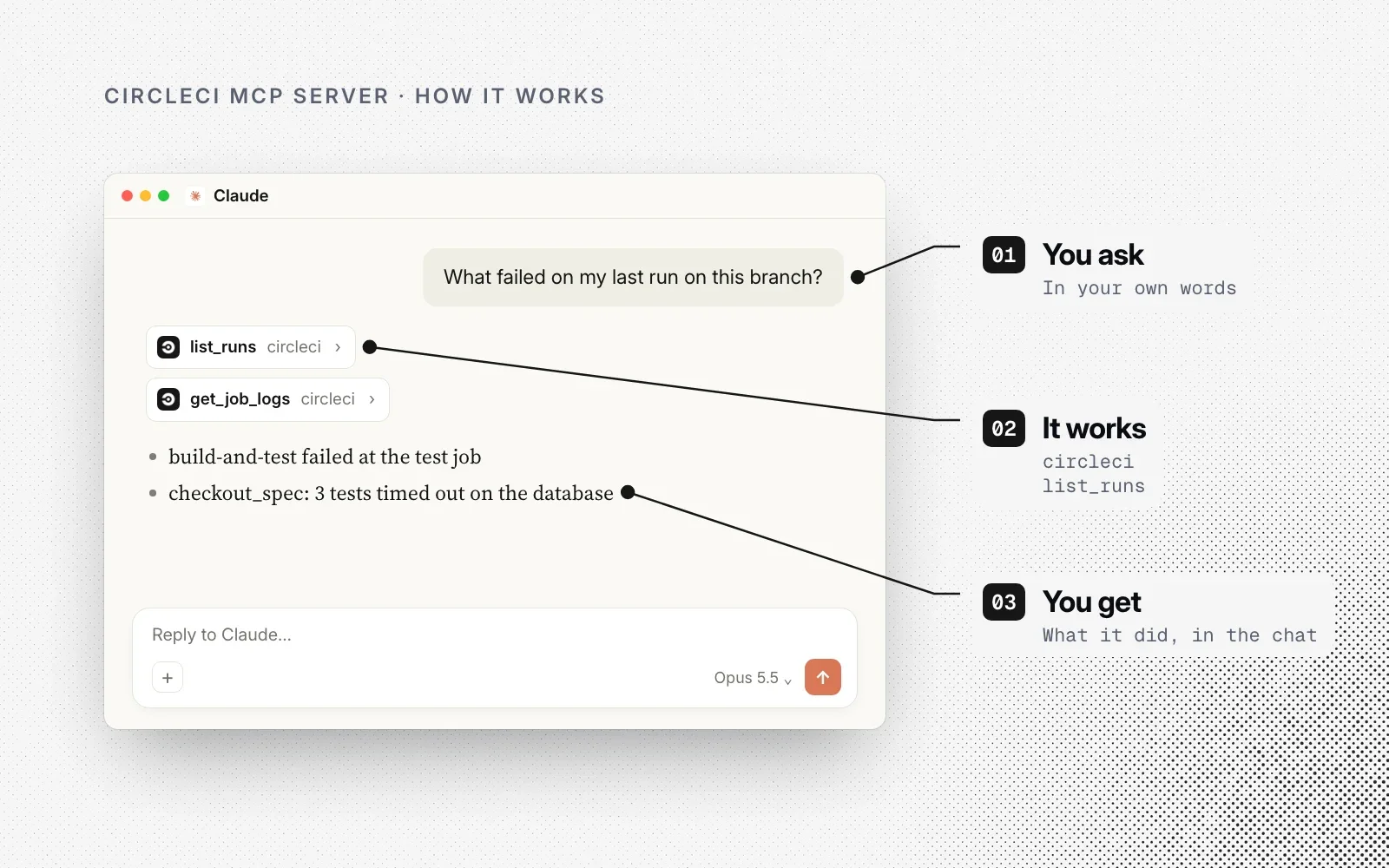Click the "What it did, in the chat" caption
1389x868 pixels.
coord(1180,635)
